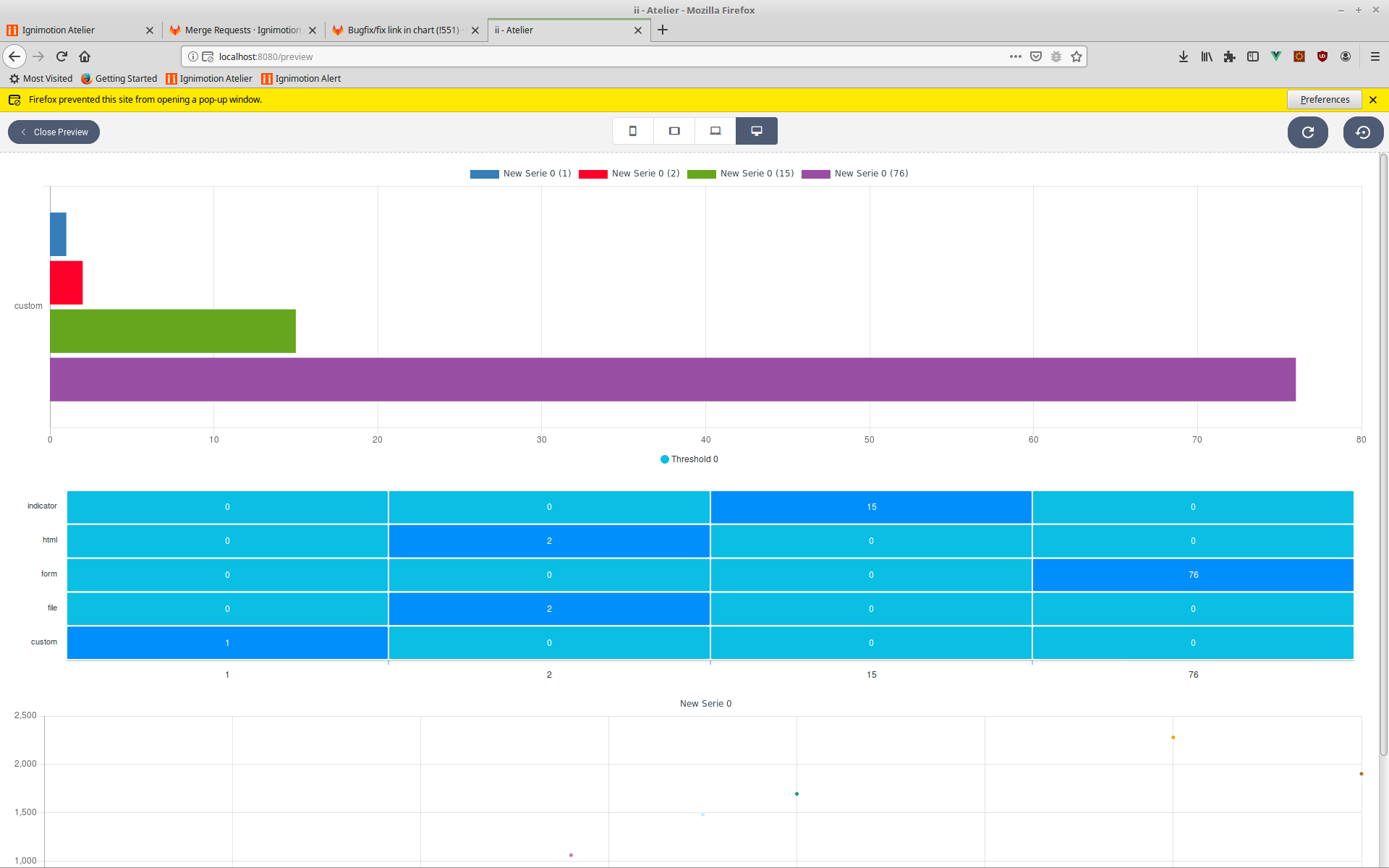Click the Firefox account profile icon

pos(1346,56)
